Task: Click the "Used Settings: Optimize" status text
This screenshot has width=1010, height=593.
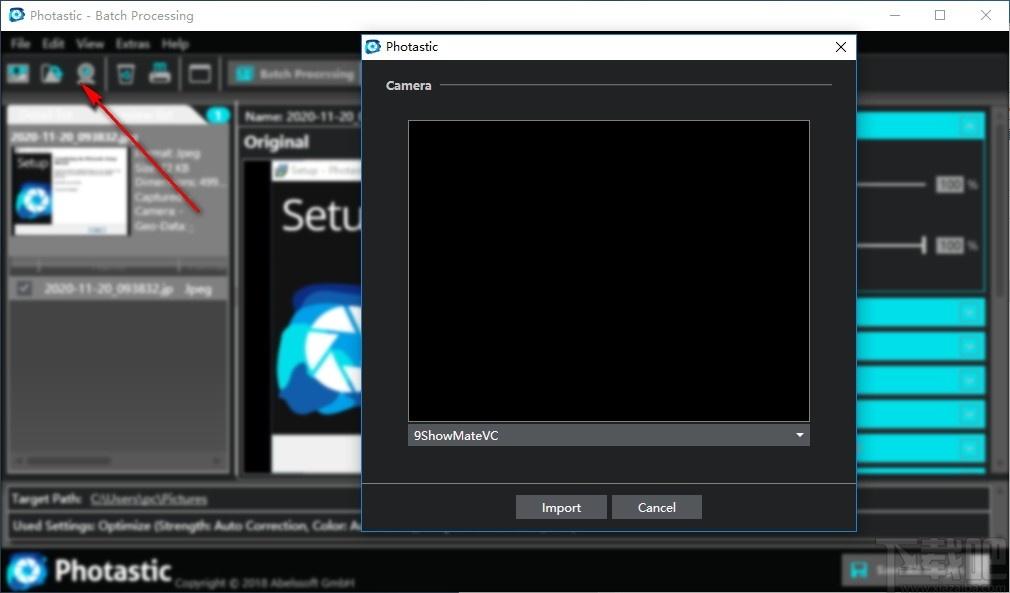Action: click(82, 526)
